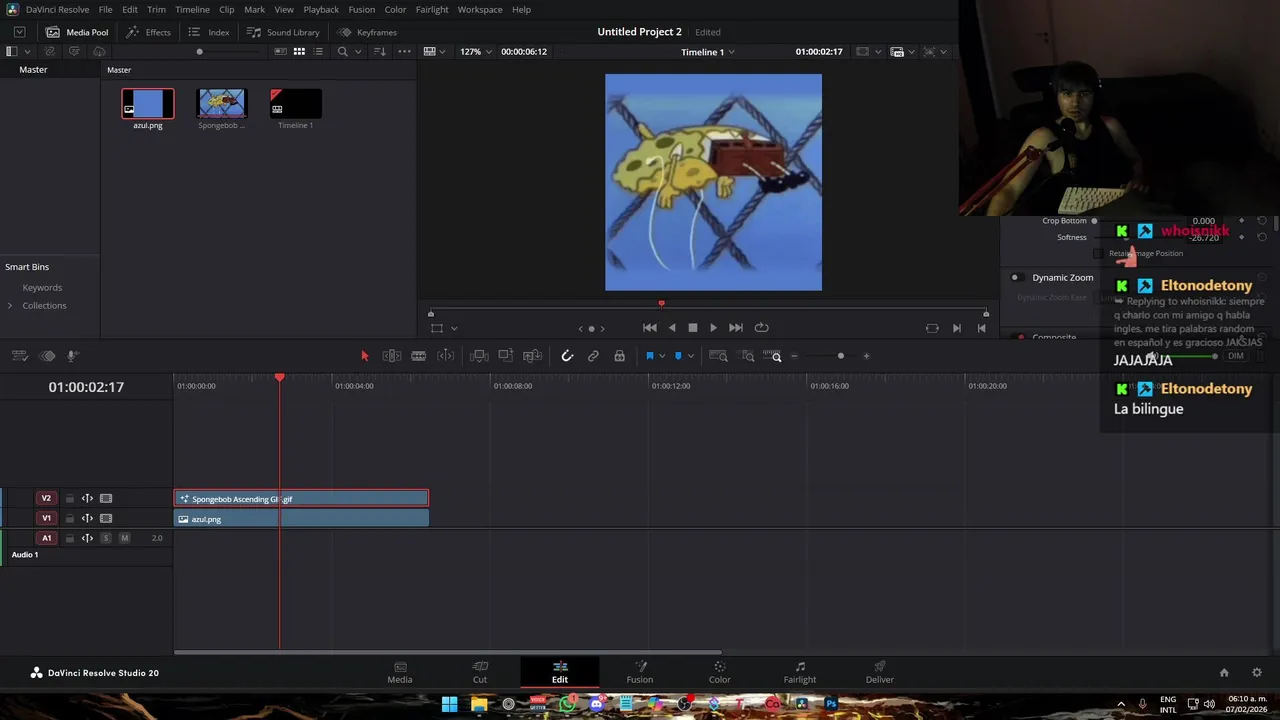
Task: Click timeline zoom in plus button
Action: pos(866,356)
